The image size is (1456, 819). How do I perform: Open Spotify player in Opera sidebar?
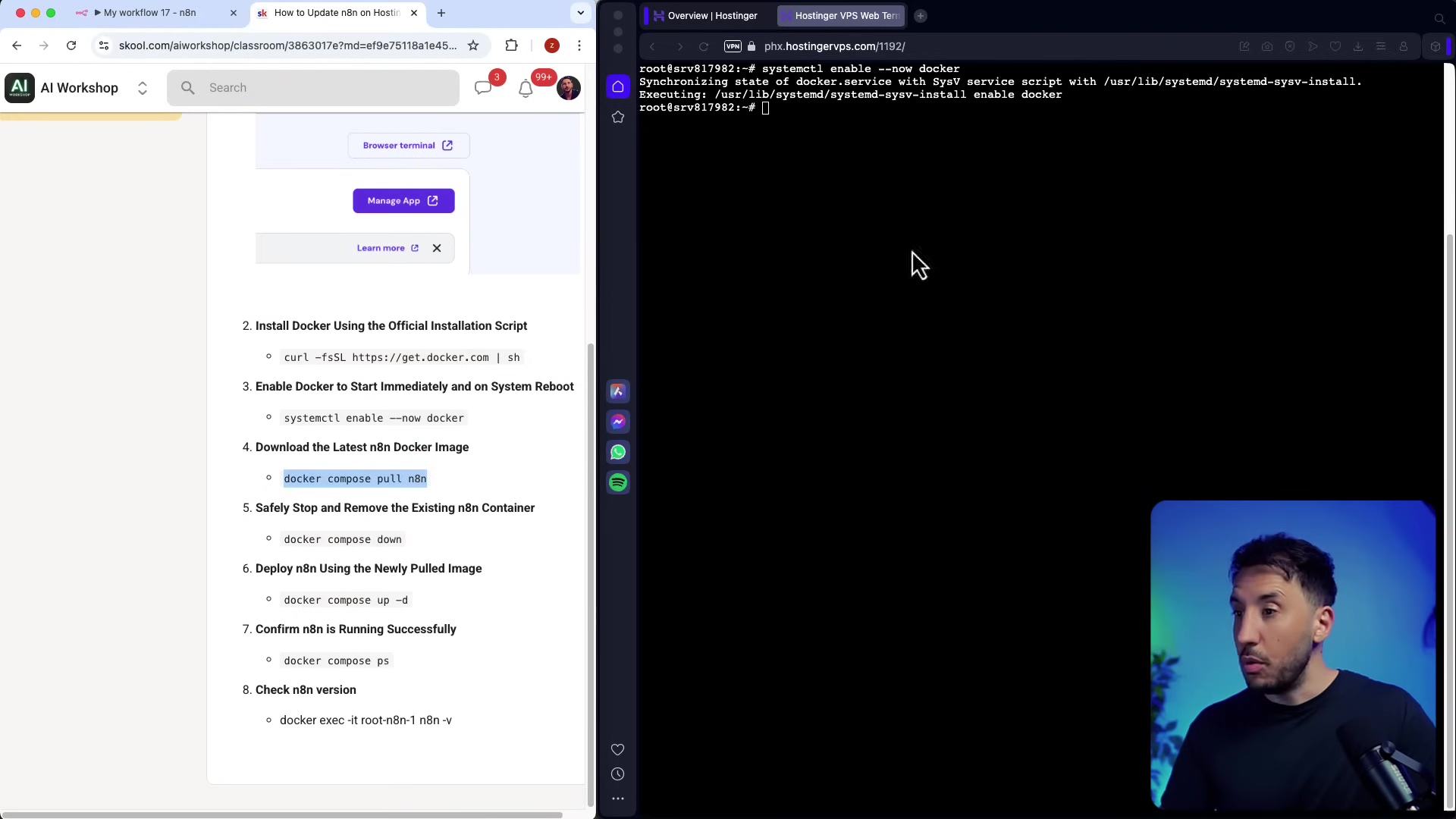click(618, 482)
